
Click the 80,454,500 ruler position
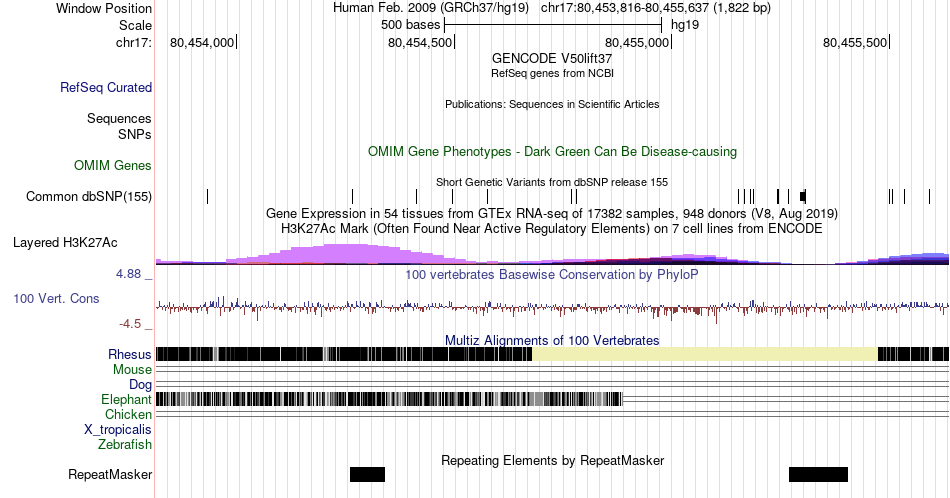pyautogui.click(x=420, y=42)
